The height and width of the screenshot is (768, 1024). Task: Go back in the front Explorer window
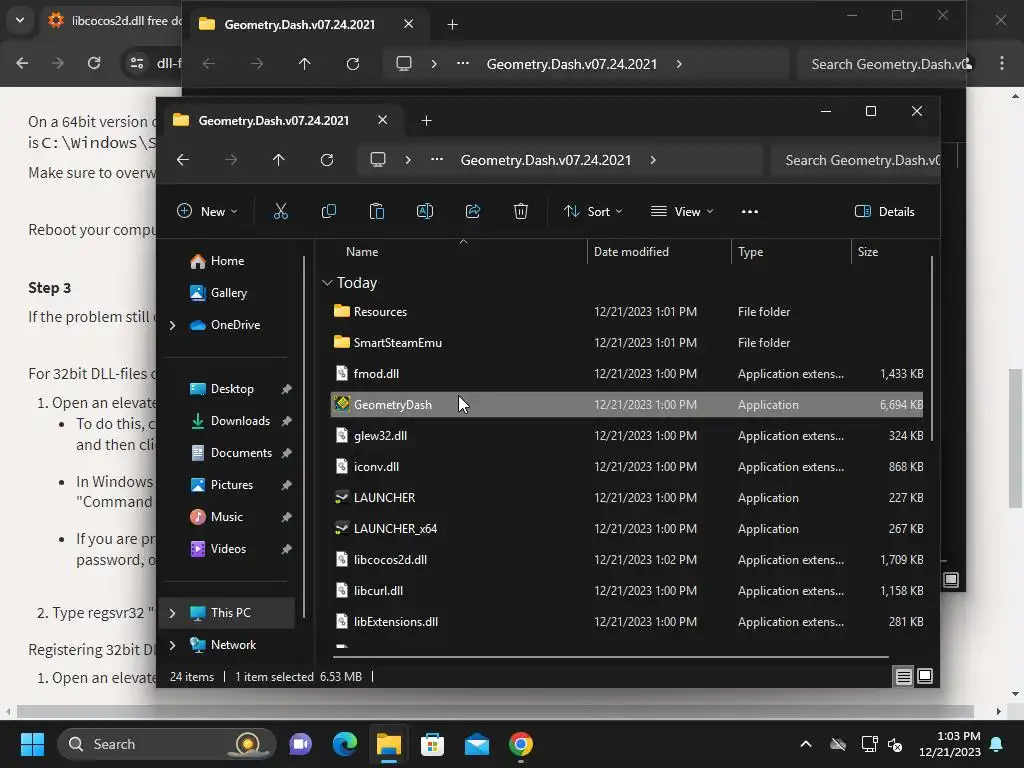coord(183,160)
